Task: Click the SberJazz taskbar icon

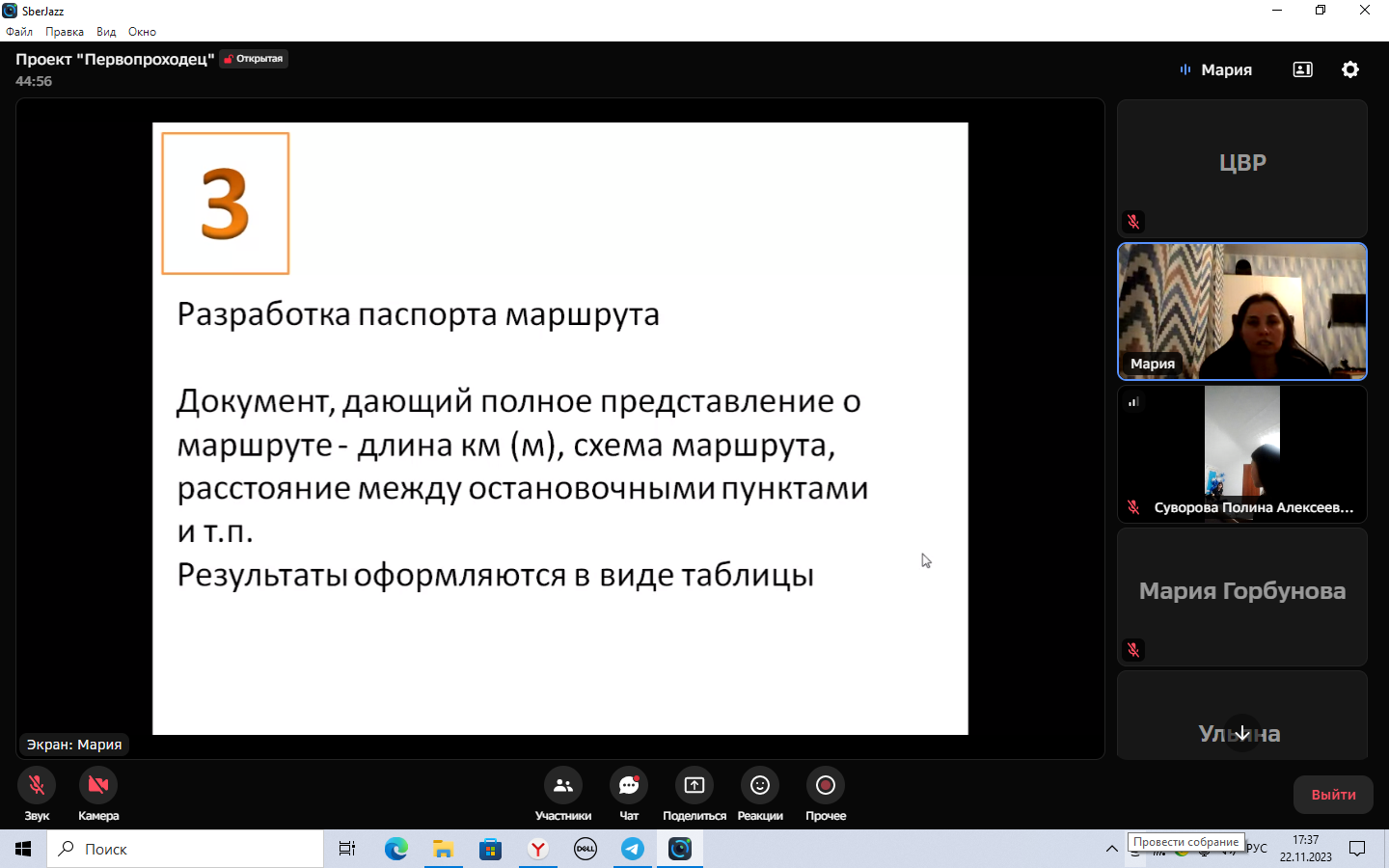Action: click(680, 849)
